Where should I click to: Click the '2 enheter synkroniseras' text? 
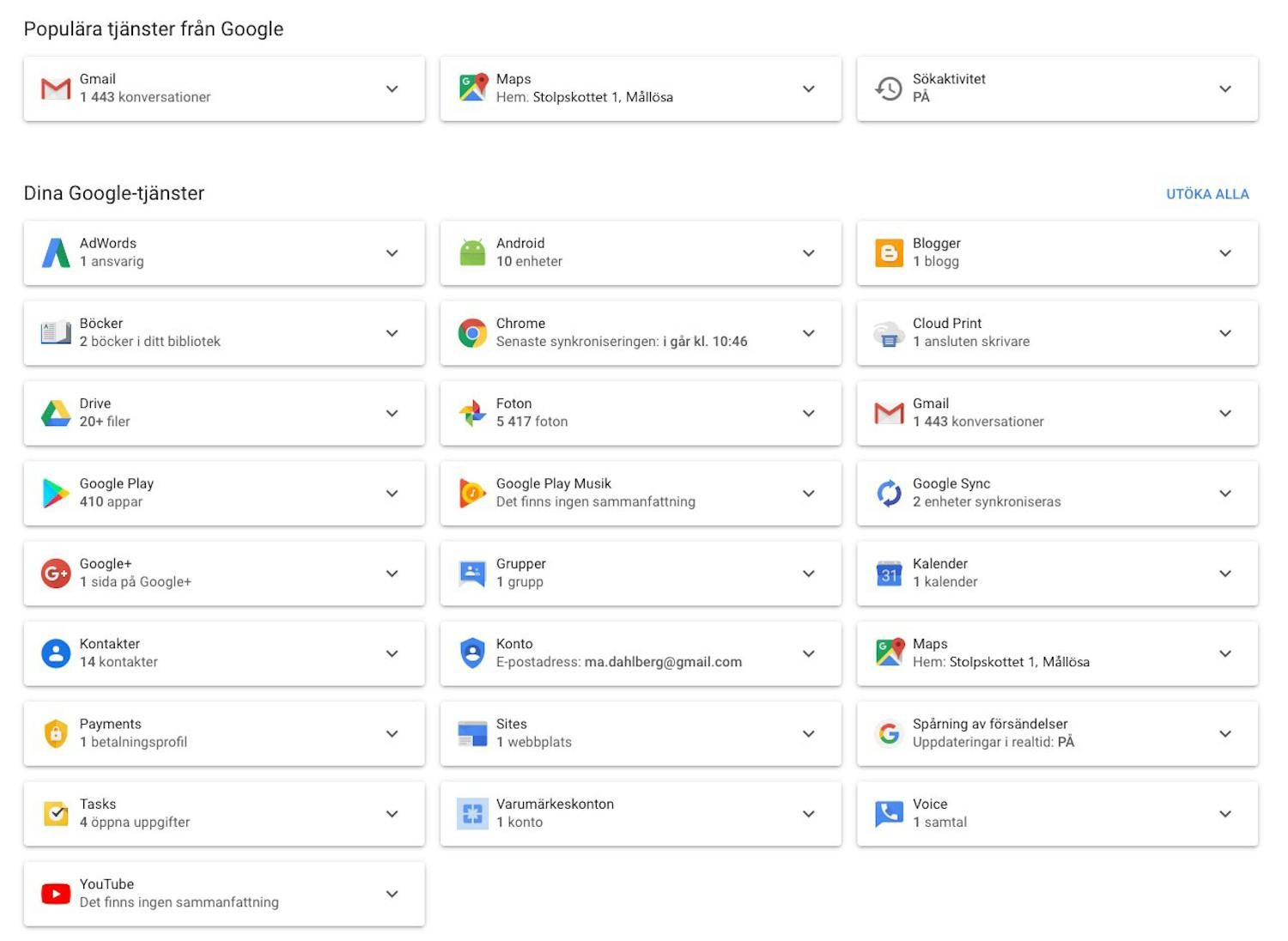[987, 501]
